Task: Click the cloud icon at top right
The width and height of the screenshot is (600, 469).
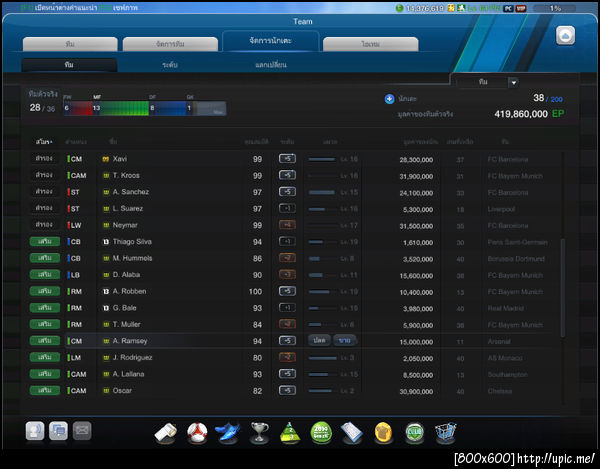Action: pos(565,36)
